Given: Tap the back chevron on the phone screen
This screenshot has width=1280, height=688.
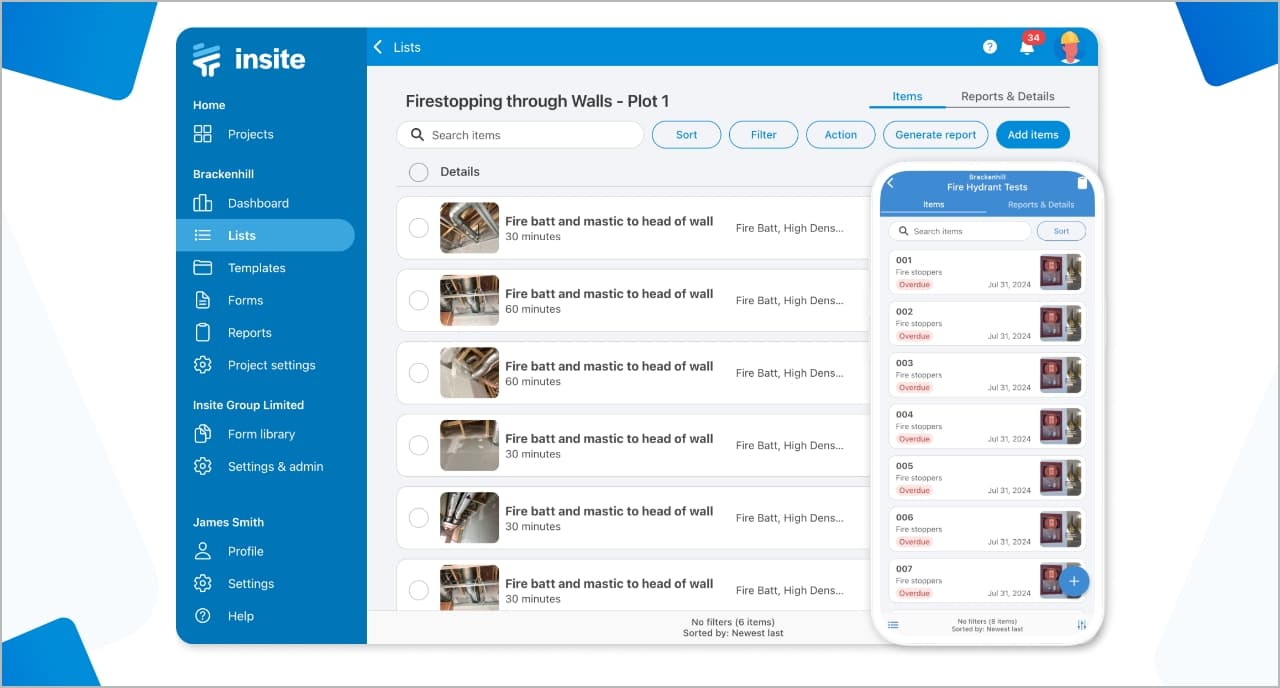Looking at the screenshot, I should coord(890,183).
